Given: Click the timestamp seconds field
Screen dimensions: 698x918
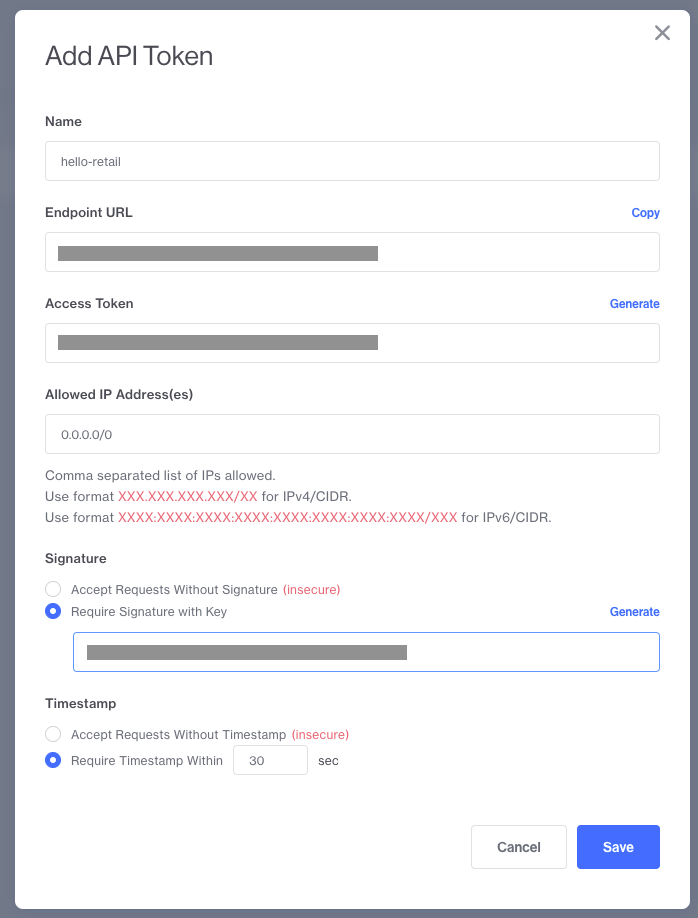Looking at the screenshot, I should (270, 761).
